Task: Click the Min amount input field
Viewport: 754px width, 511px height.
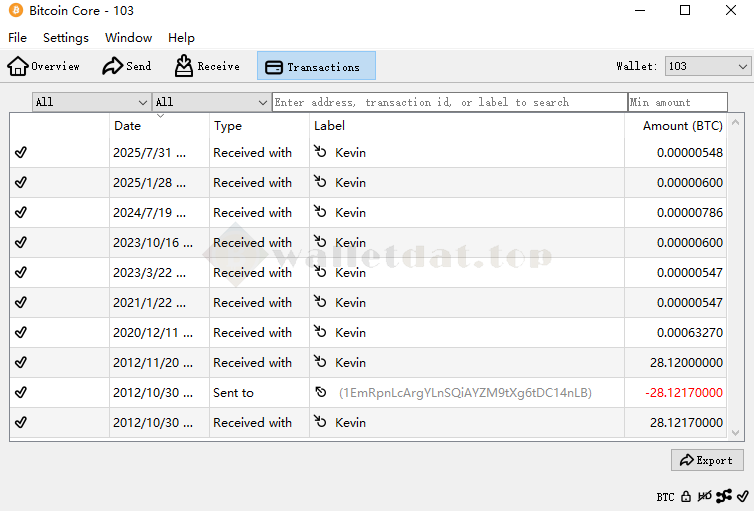Action: (x=678, y=102)
